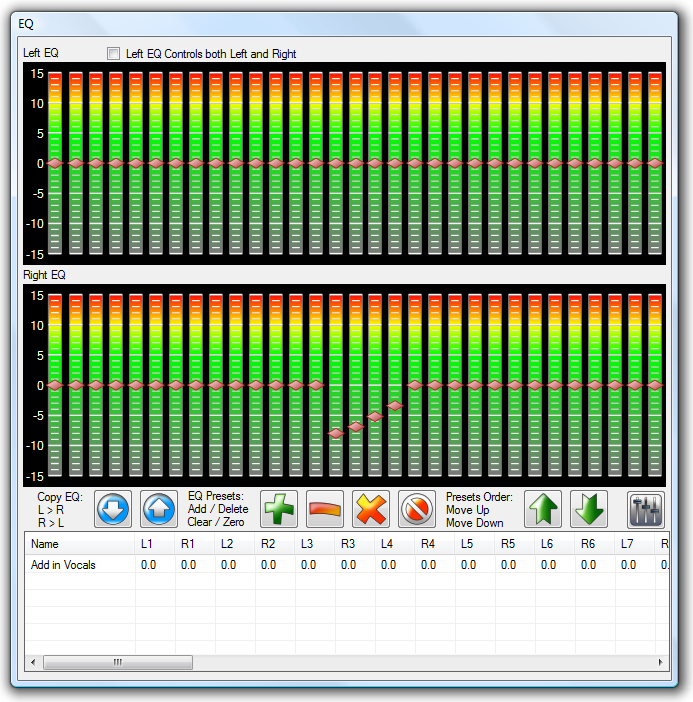
Task: Select the lowest Right EQ handle near -8
Action: 336,433
